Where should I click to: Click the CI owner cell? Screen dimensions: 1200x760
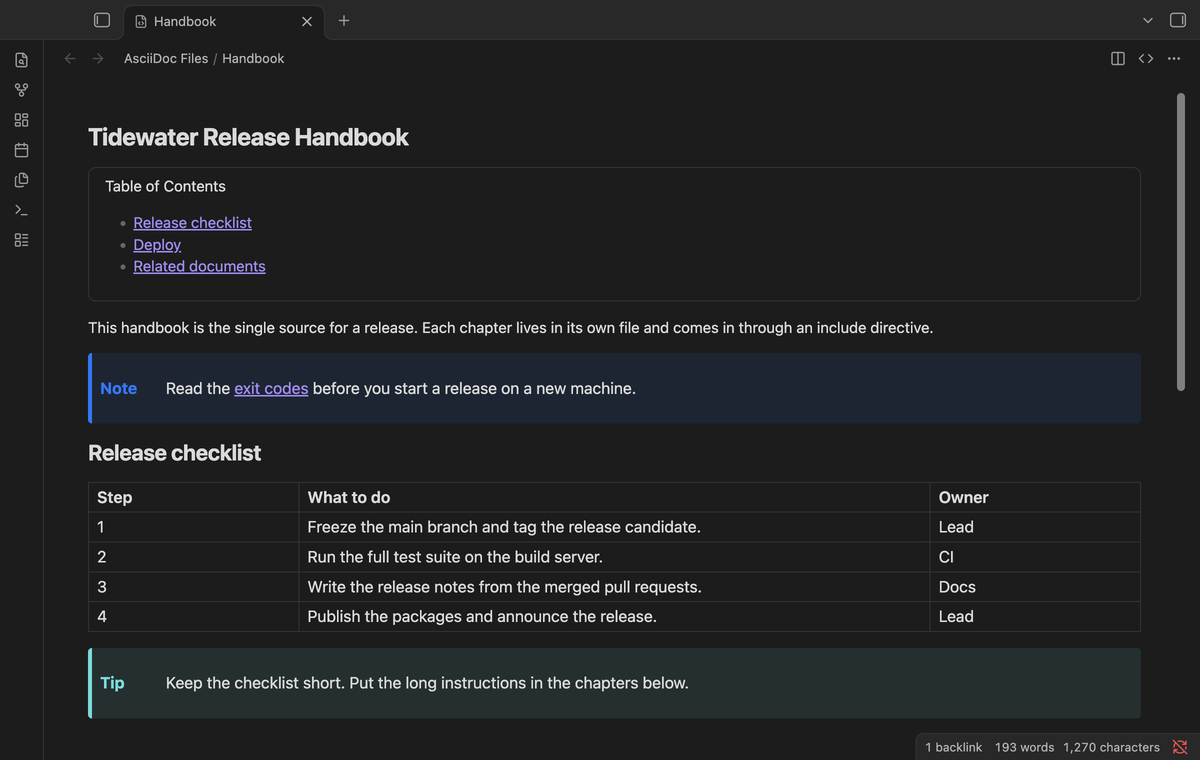tap(1035, 557)
